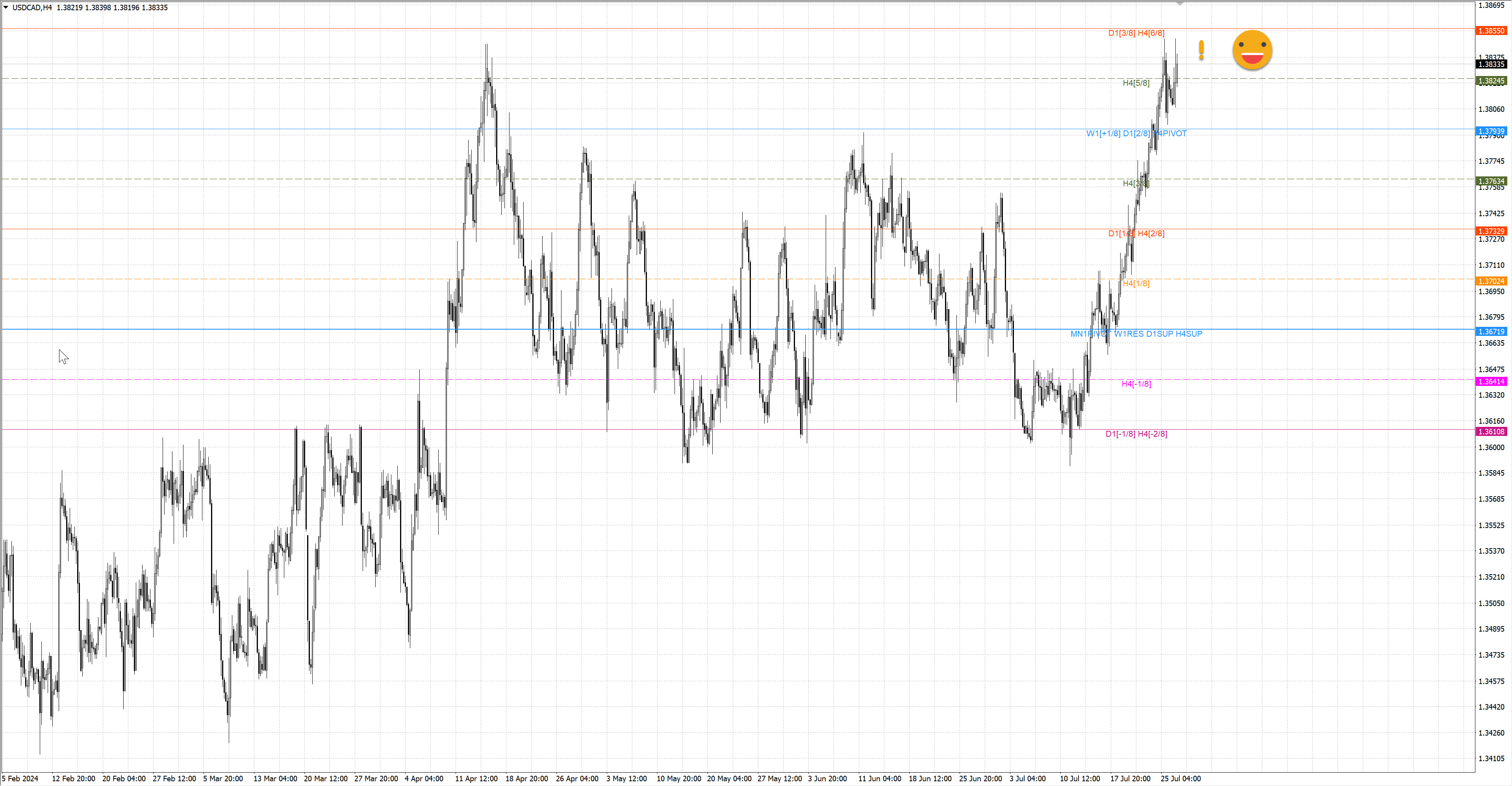The image size is (1512, 786).
Task: Click the D1[-1/8] H4[-2/8] label
Action: tap(1136, 434)
